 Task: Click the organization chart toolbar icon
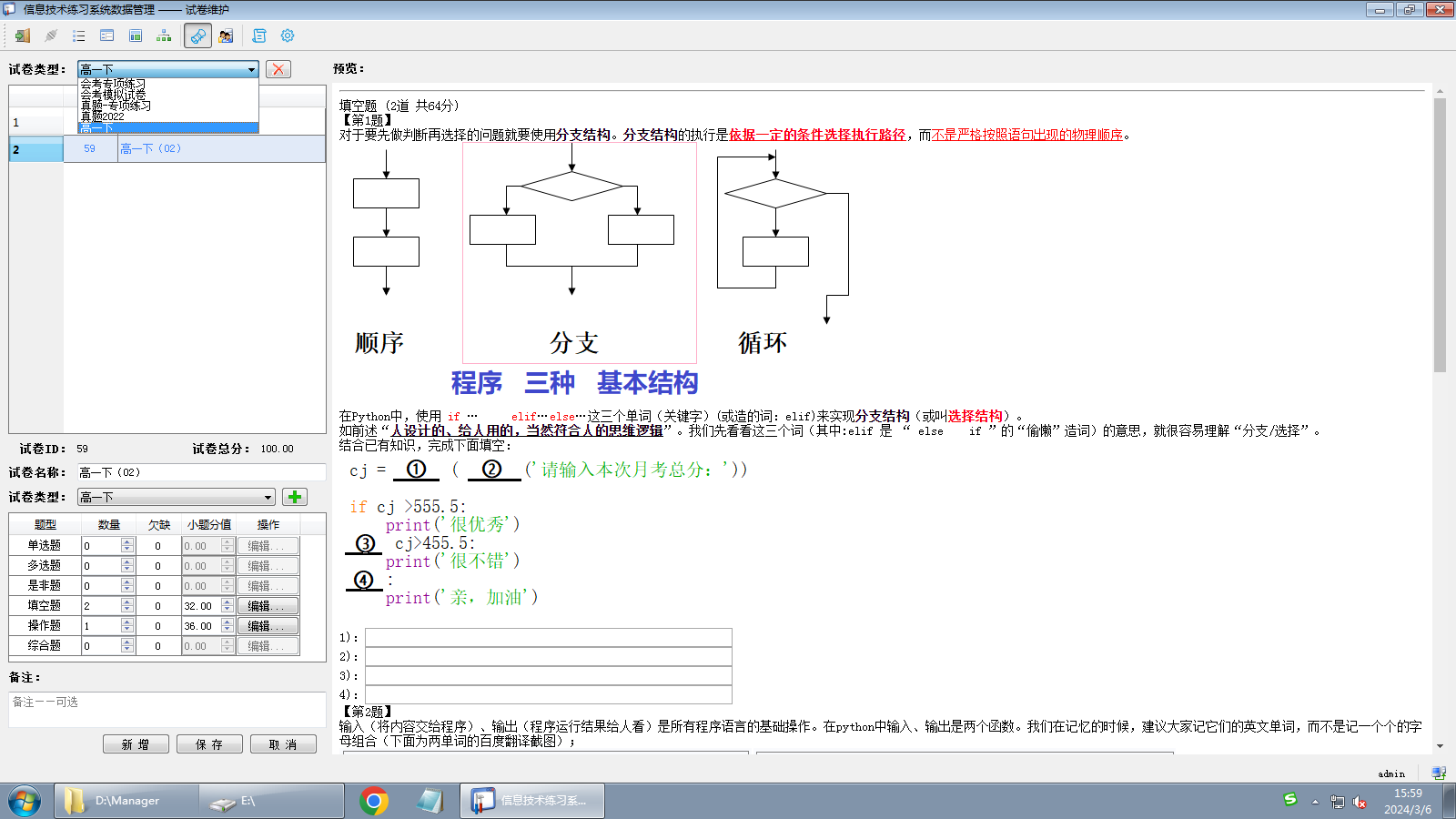click(164, 35)
